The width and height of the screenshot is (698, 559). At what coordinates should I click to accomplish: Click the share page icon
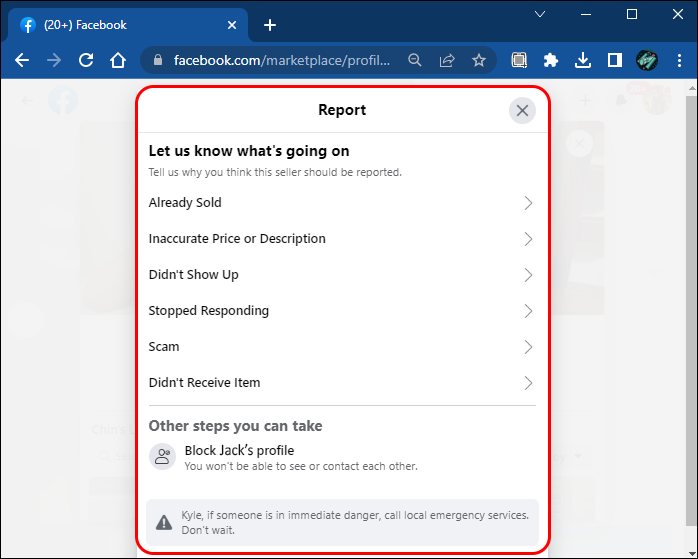[447, 60]
